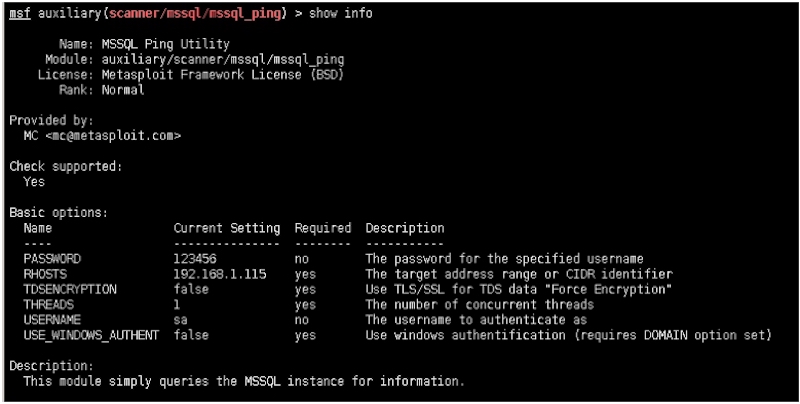Click the 'Basic options:' heading

tap(58, 213)
